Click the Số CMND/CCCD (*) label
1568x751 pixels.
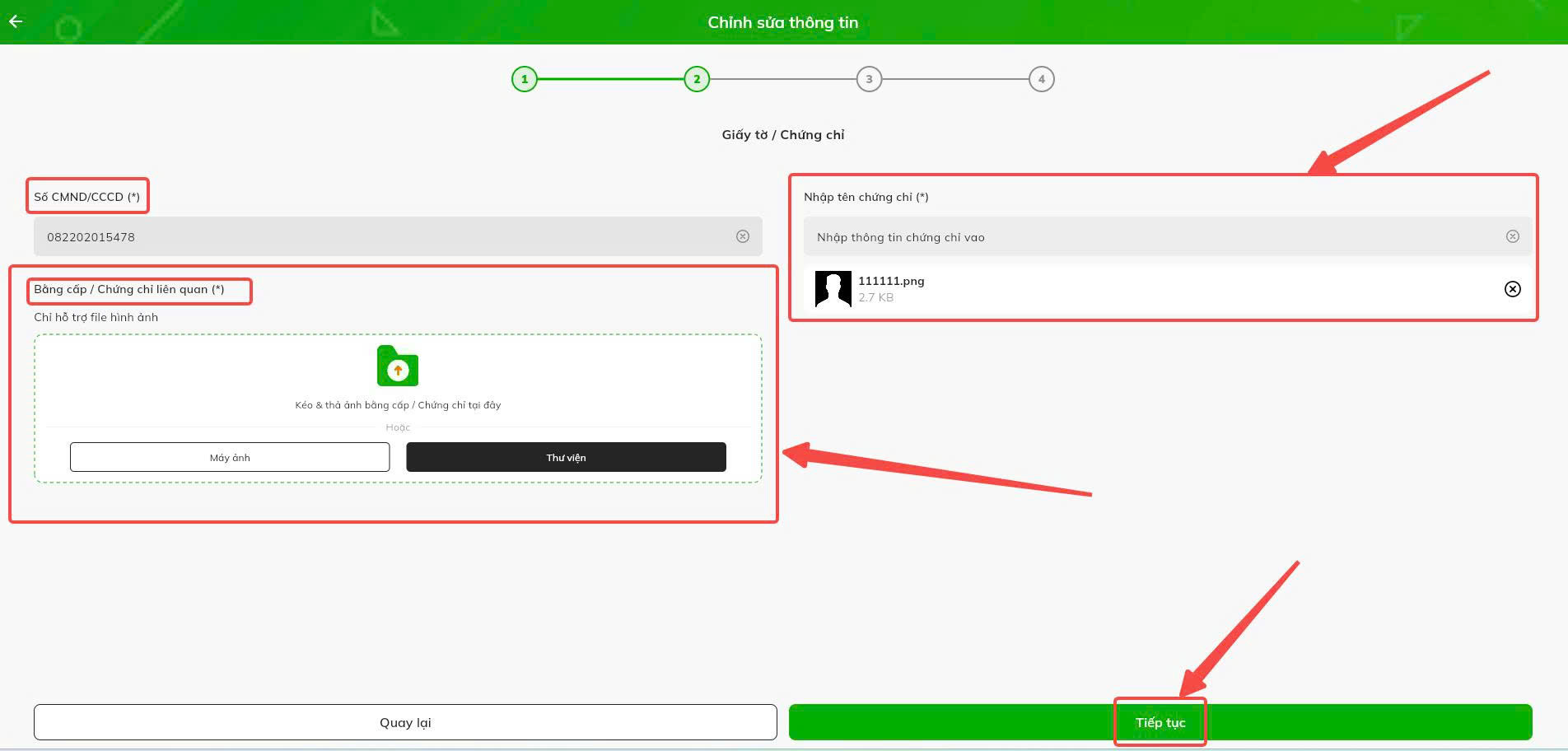pyautogui.click(x=86, y=197)
